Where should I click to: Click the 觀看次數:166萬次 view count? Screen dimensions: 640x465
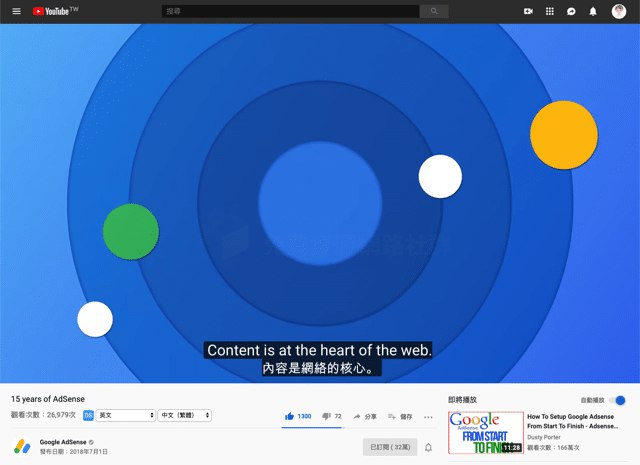pos(553,447)
